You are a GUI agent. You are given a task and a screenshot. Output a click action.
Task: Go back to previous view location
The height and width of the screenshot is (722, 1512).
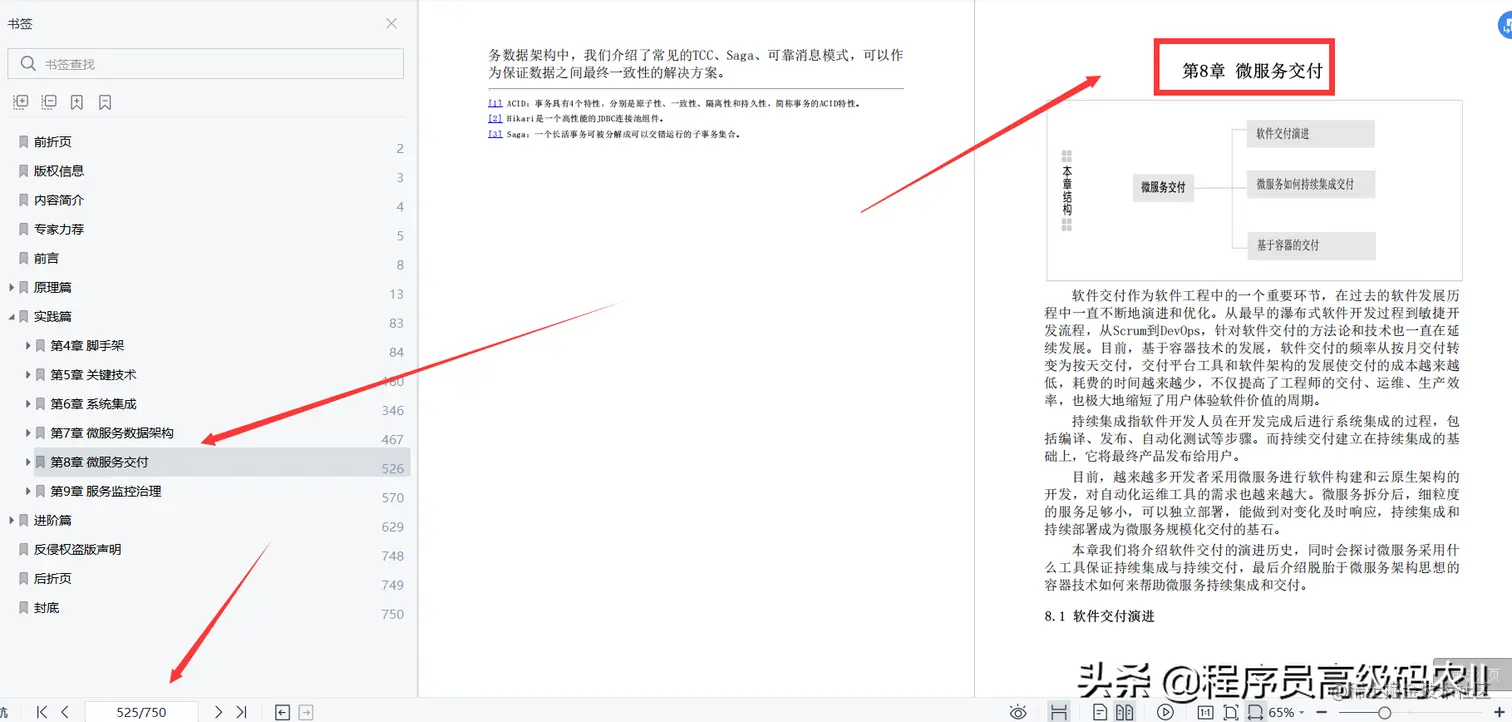point(281,712)
